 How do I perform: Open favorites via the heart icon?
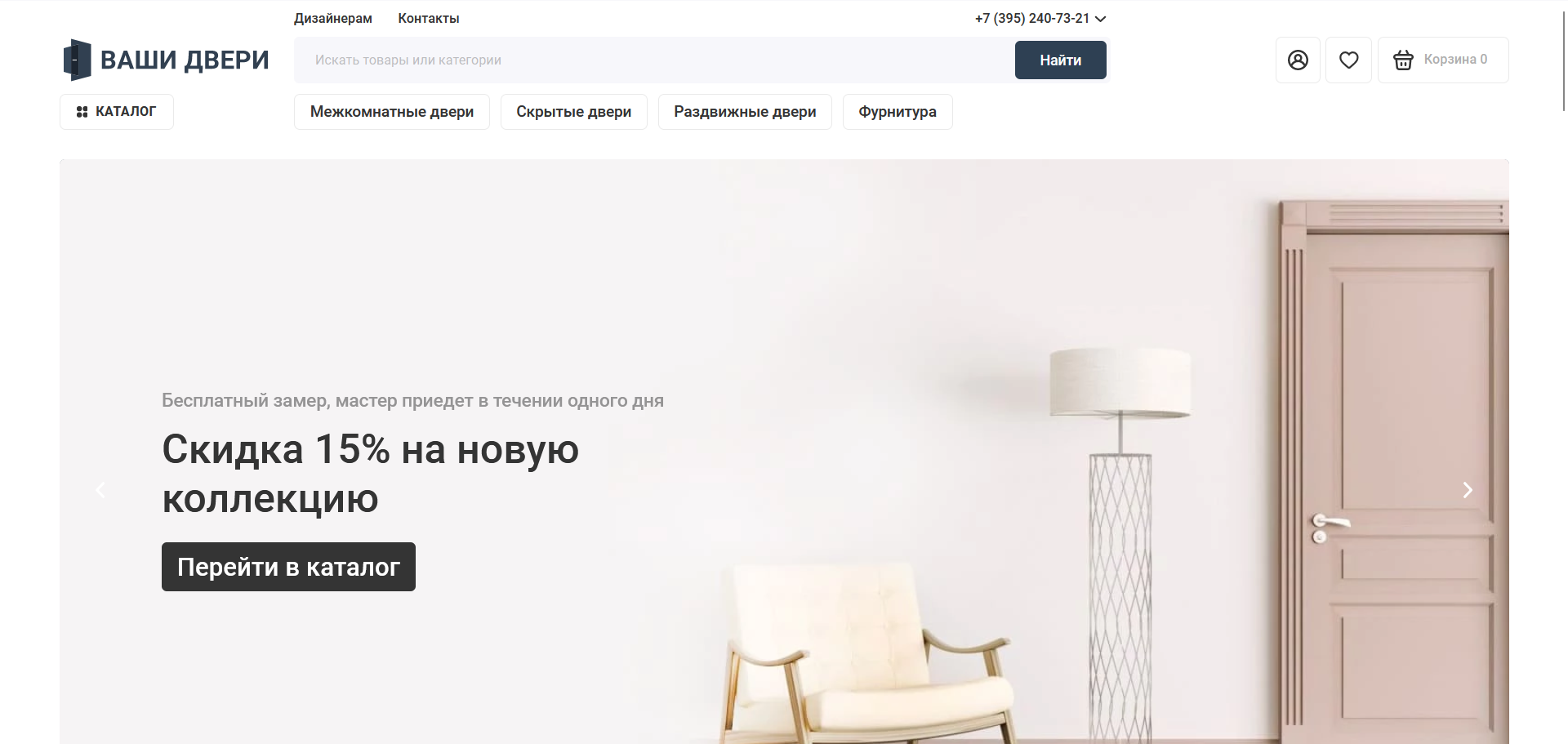point(1348,60)
